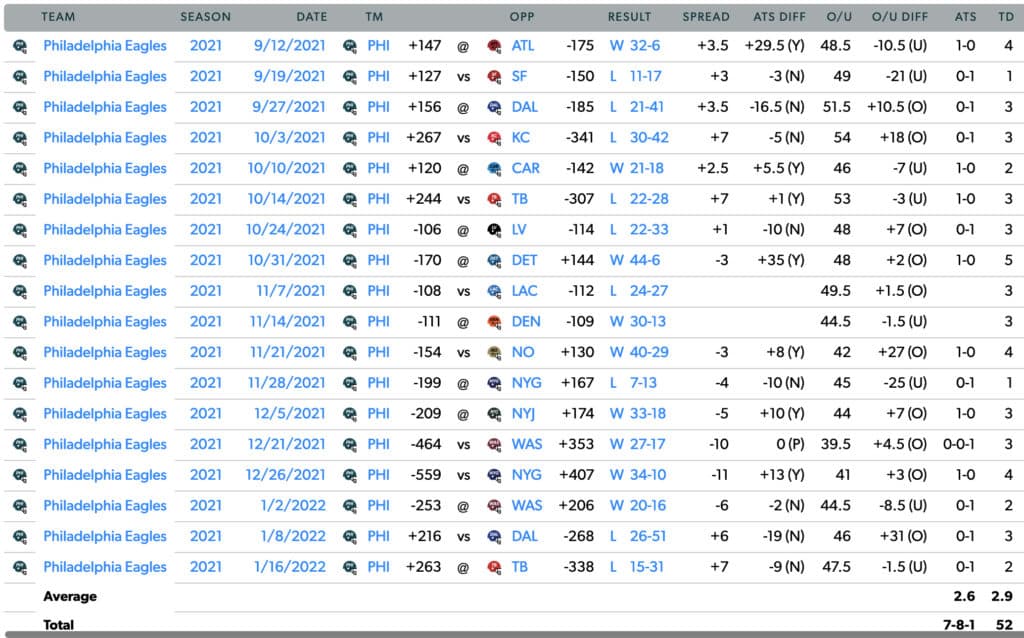Screen dimensions: 1024x638
Task: Click Eagles logo beside team name, 11/7/2021 row
Action: (20, 291)
